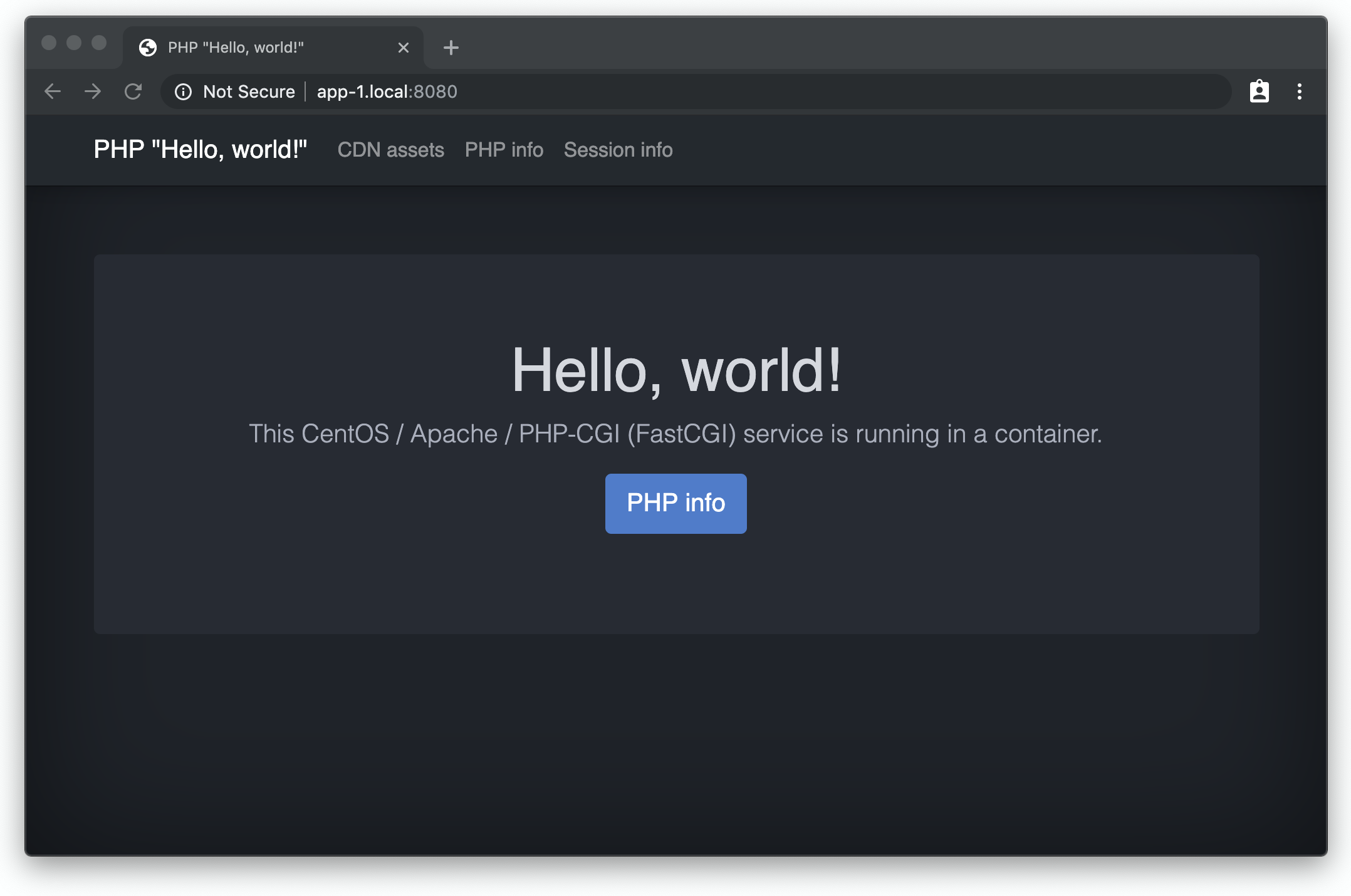This screenshot has width=1351, height=896.
Task: Click the browser back arrow
Action: [53, 91]
